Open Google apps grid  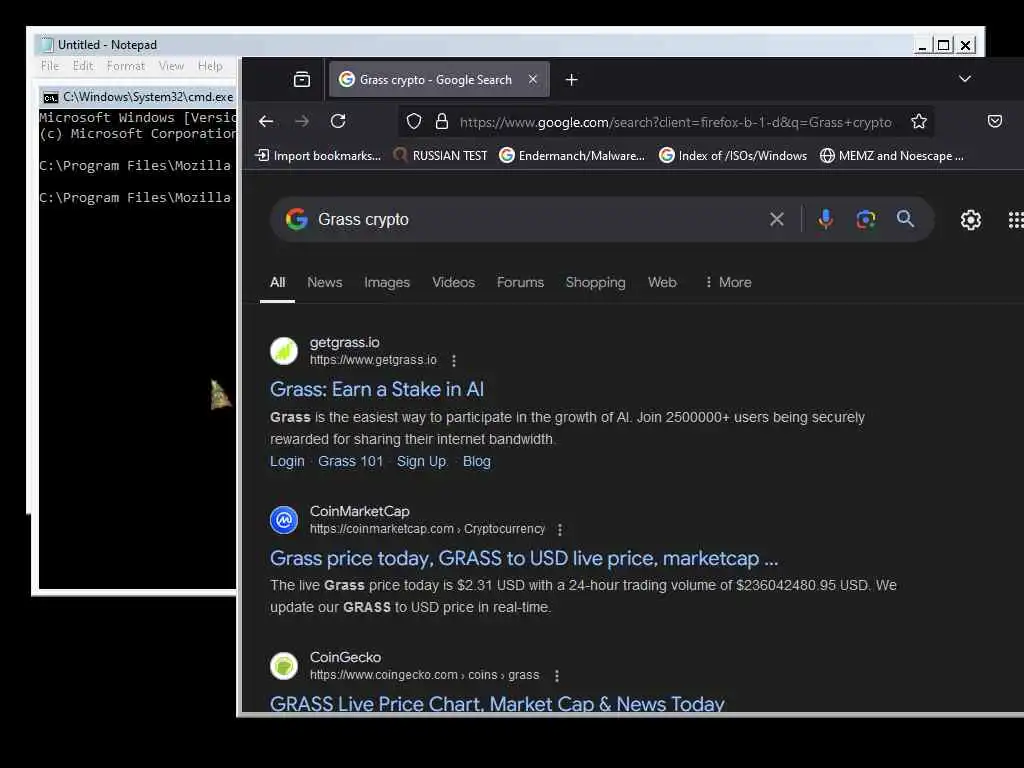click(x=1016, y=220)
